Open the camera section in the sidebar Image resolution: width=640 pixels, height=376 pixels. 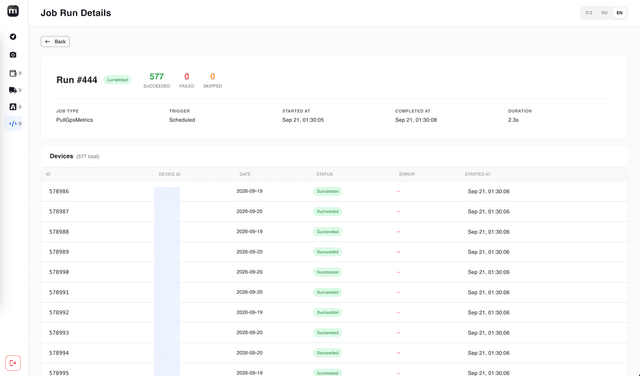click(x=13, y=55)
